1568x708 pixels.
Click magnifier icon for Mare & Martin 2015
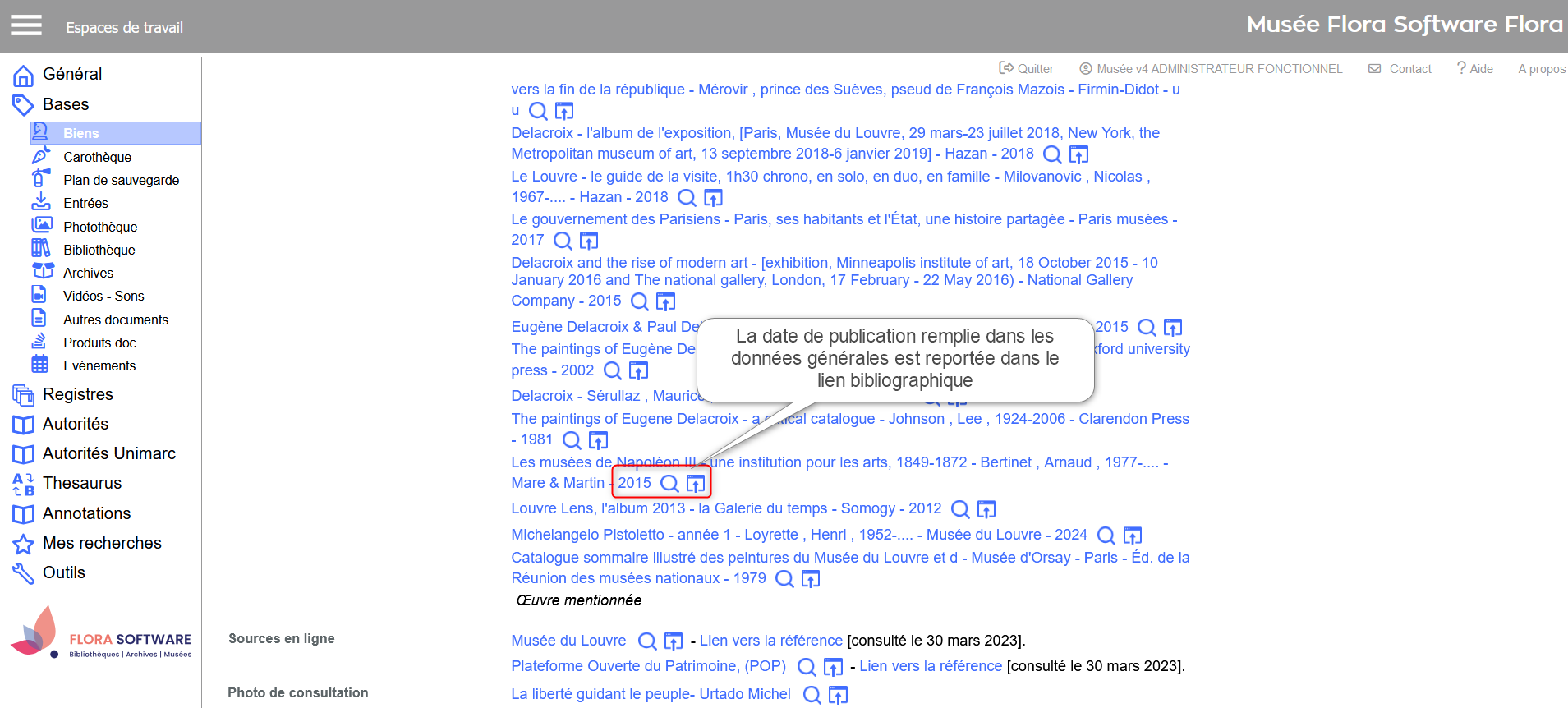tap(669, 484)
